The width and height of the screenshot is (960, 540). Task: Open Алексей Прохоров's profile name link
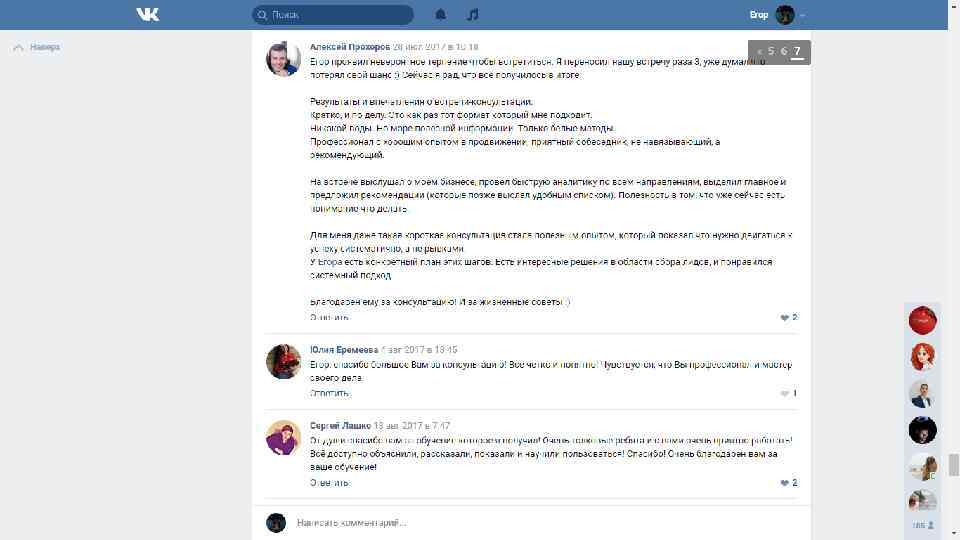point(350,47)
